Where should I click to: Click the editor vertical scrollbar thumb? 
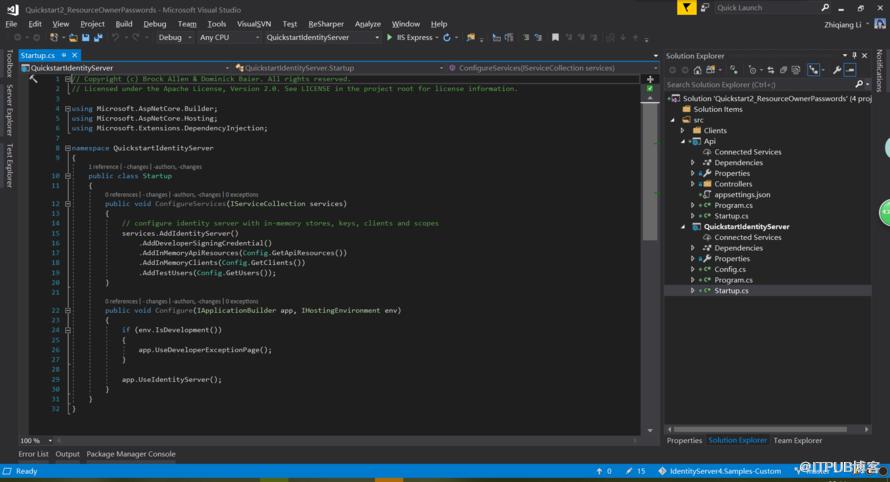(x=650, y=171)
